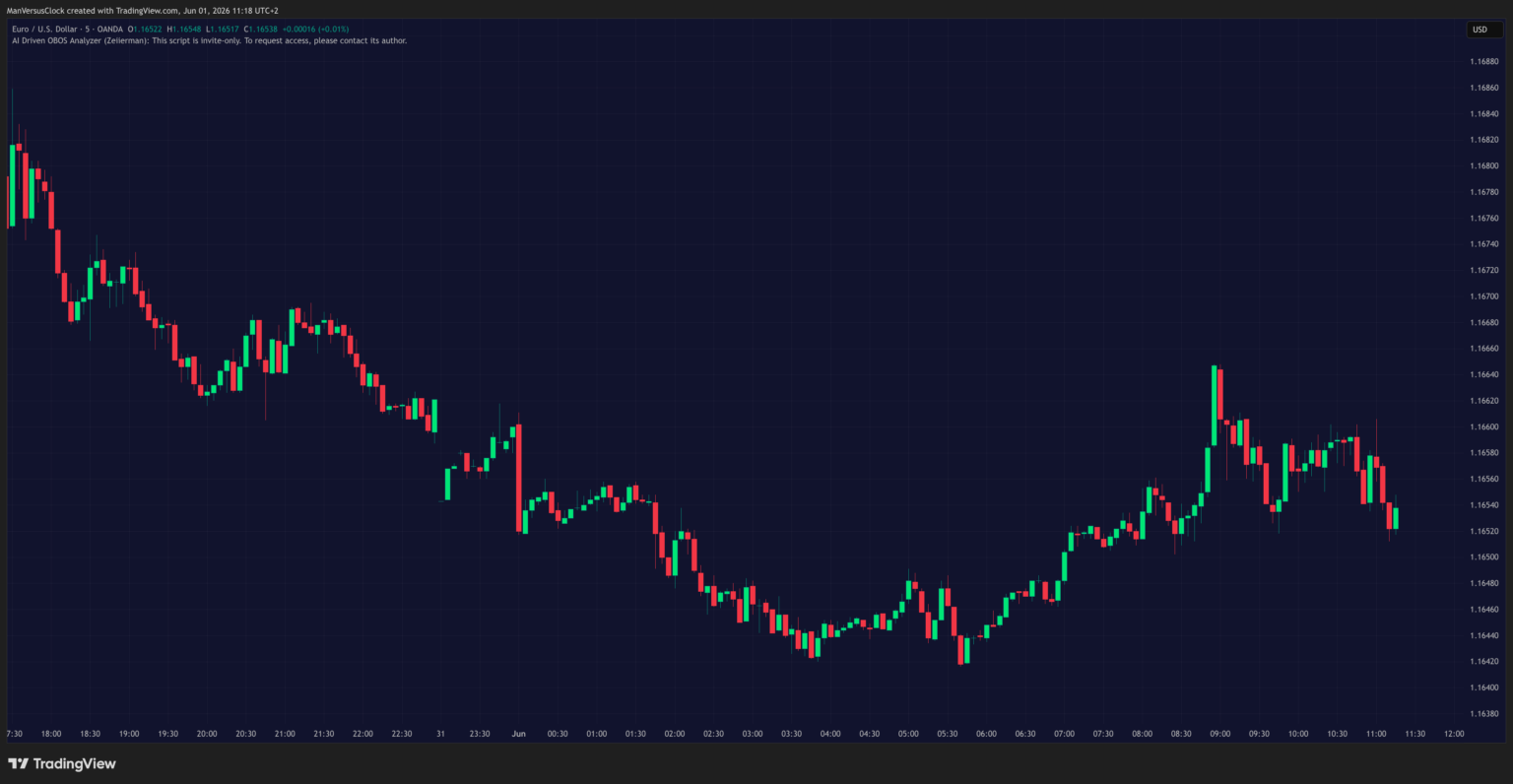Click the 1.16620 price axis label

pyautogui.click(x=1484, y=401)
